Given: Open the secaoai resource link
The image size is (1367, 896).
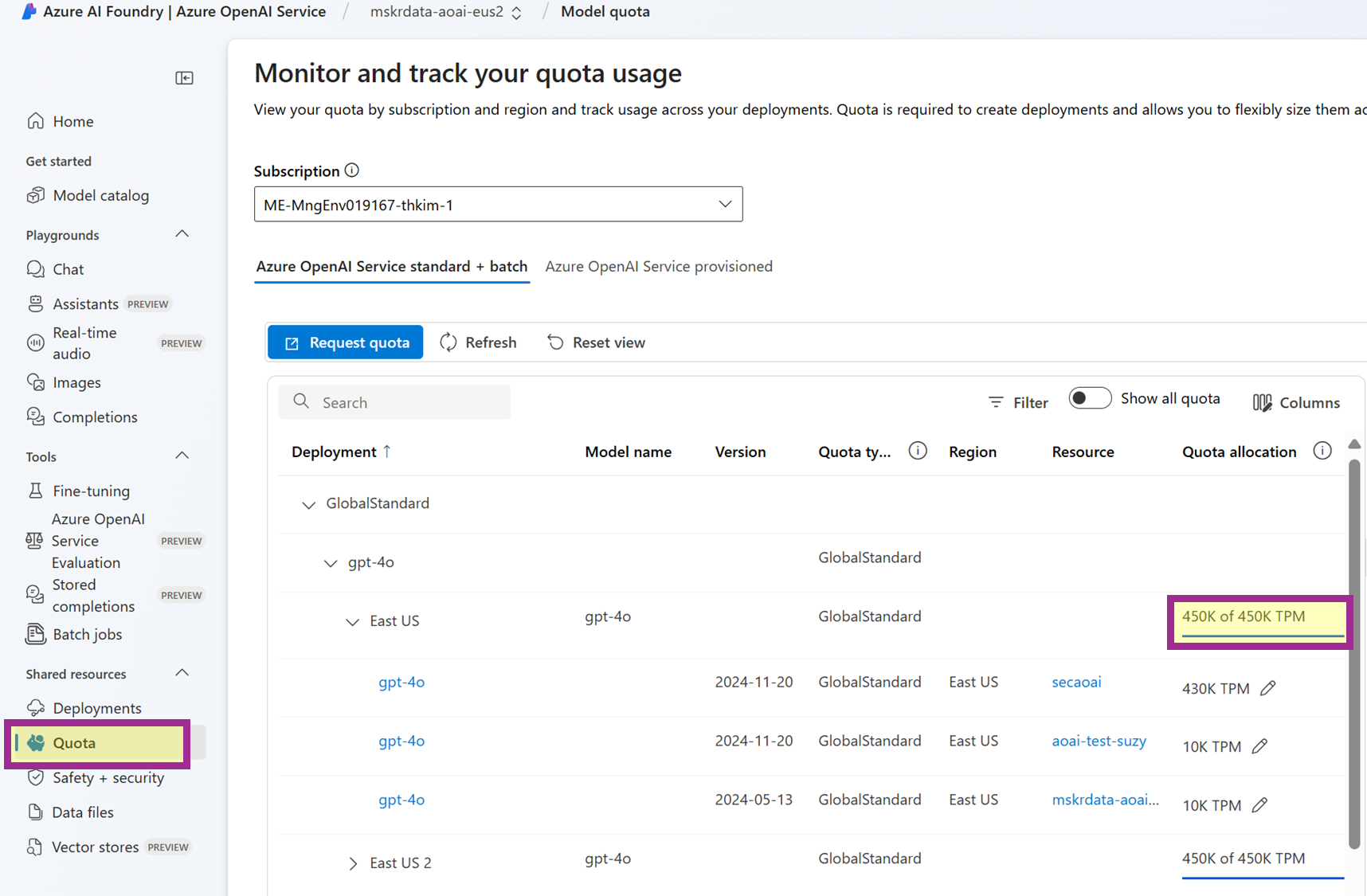Looking at the screenshot, I should (x=1076, y=682).
